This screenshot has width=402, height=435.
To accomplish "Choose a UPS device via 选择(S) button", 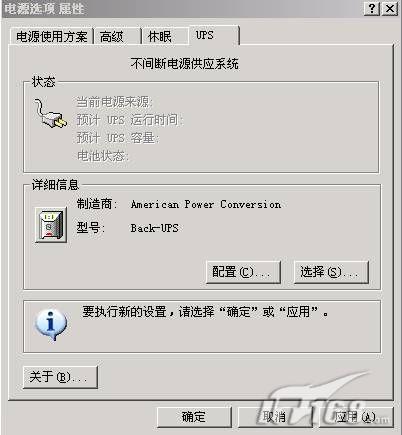I will (x=331, y=272).
